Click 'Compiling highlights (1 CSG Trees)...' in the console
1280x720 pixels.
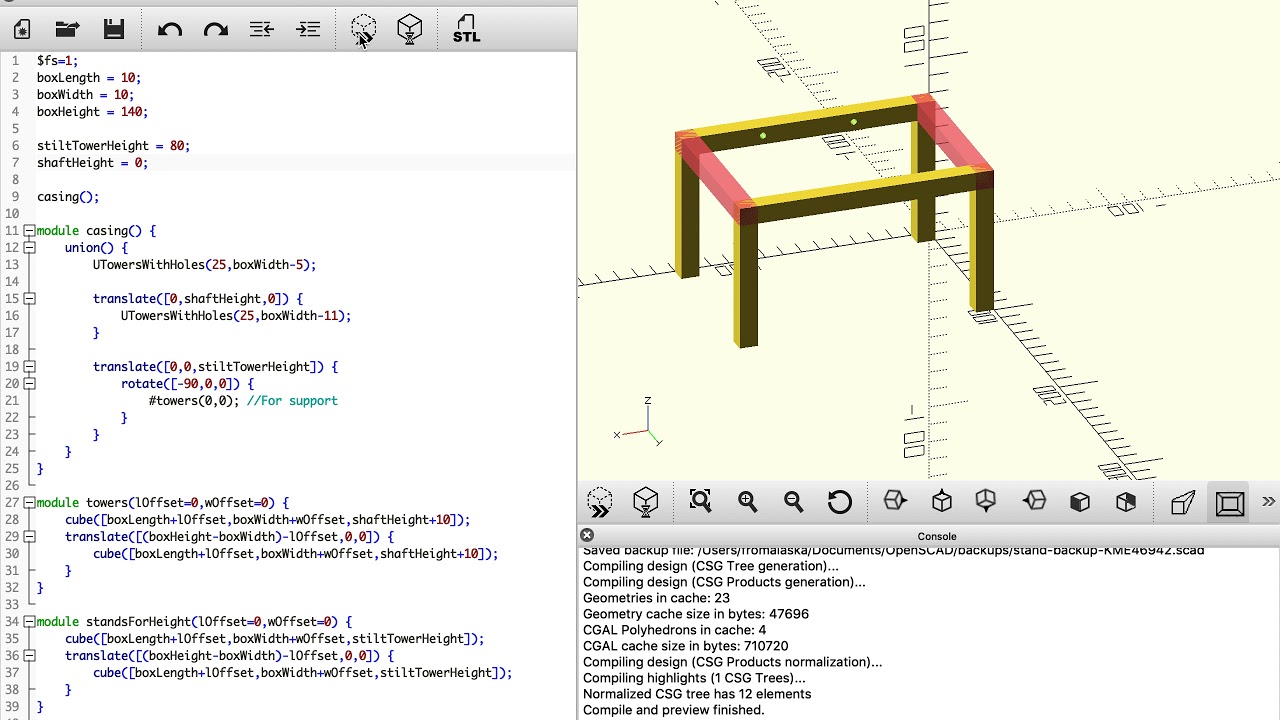[694, 678]
